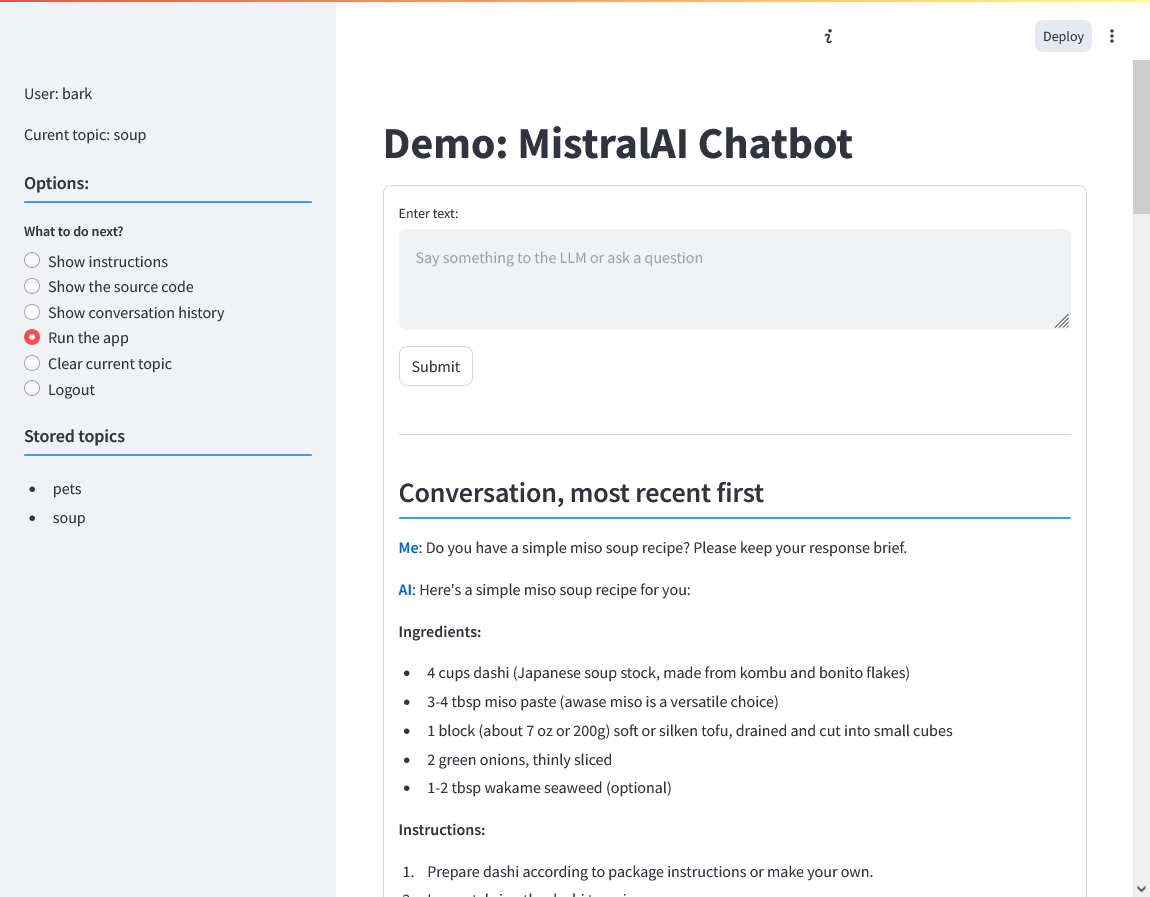Image resolution: width=1150 pixels, height=897 pixels.
Task: Select the Show instructions option
Action: click(96, 261)
